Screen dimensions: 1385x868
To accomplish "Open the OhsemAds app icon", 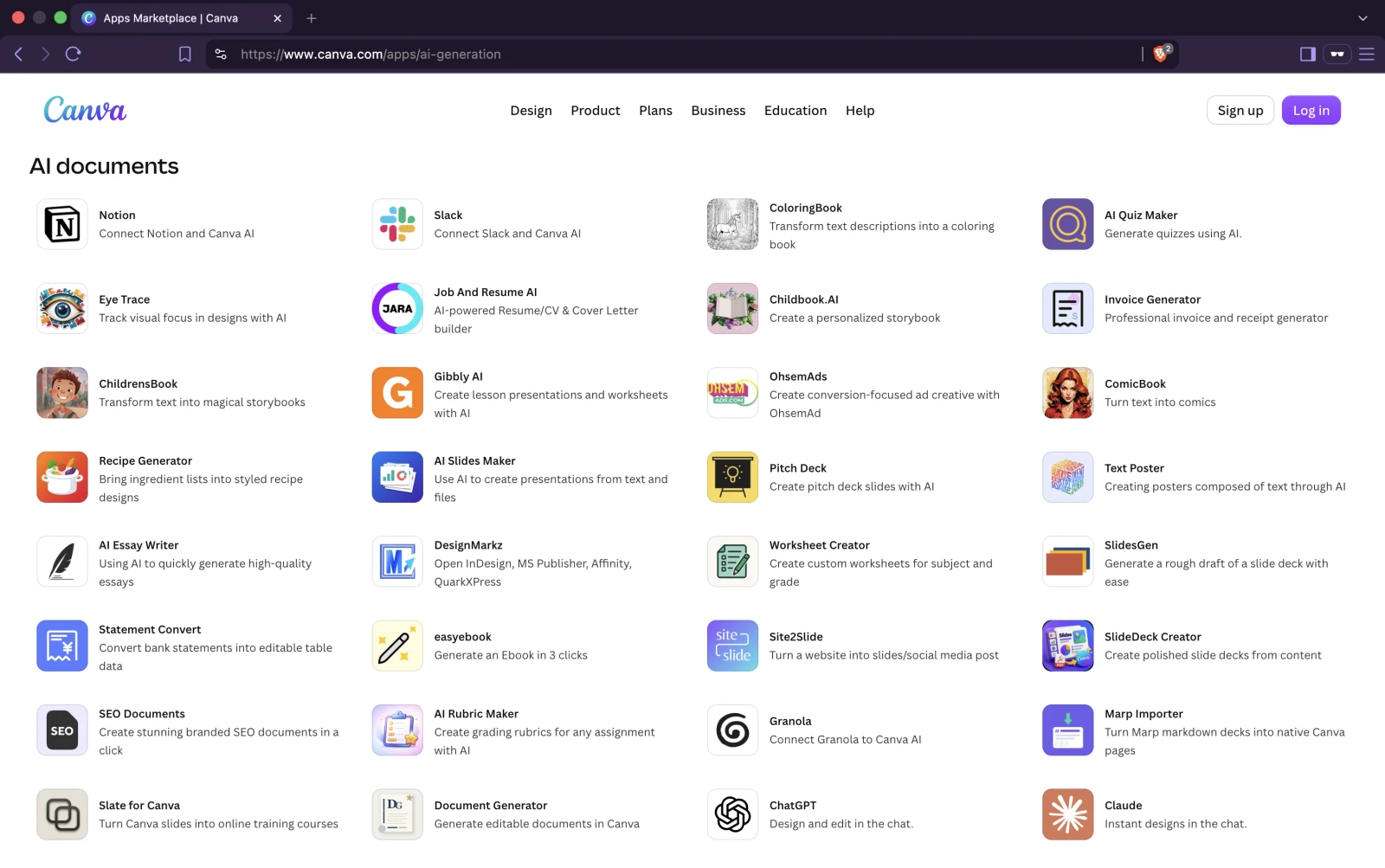I will (732, 393).
